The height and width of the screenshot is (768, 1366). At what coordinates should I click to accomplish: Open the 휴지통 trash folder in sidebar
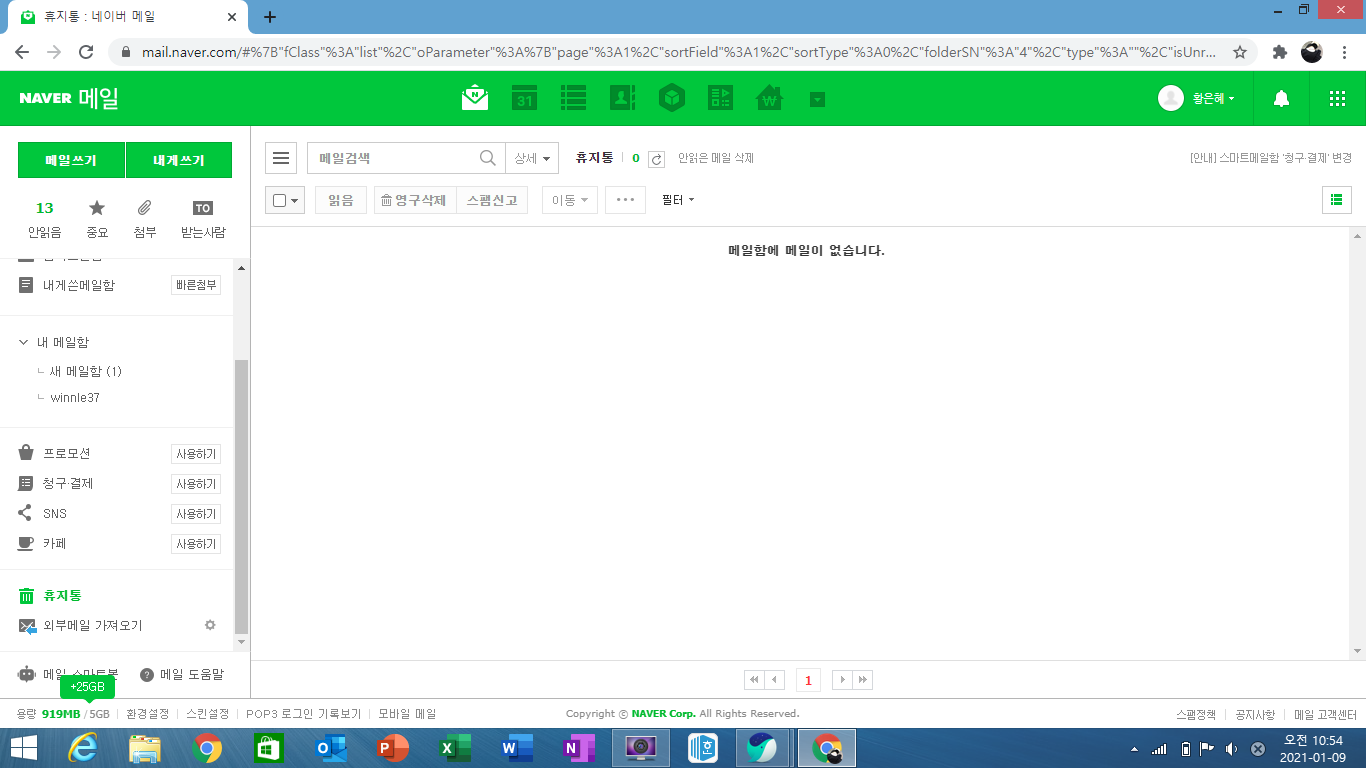point(62,596)
